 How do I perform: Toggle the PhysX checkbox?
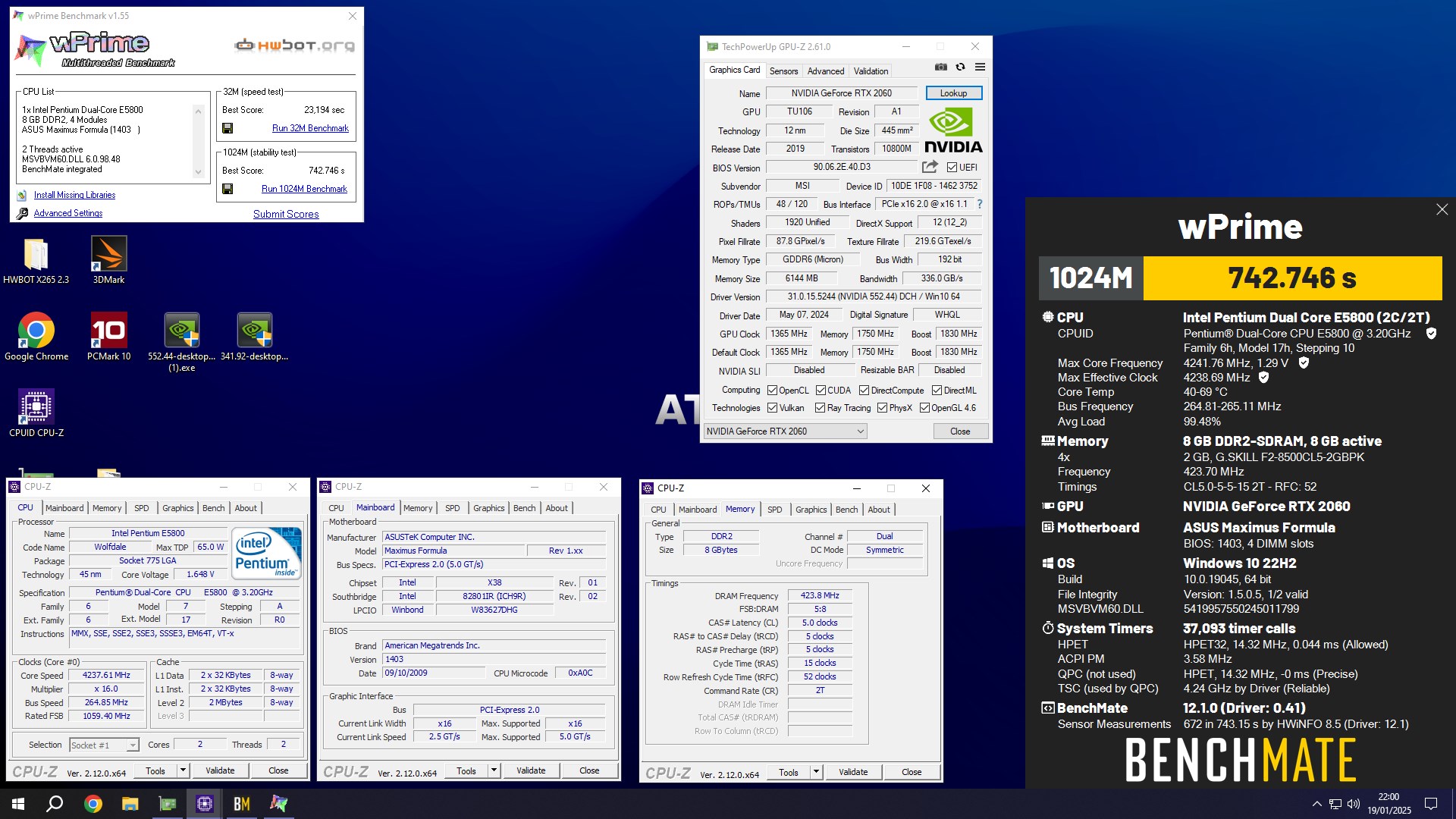[882, 408]
